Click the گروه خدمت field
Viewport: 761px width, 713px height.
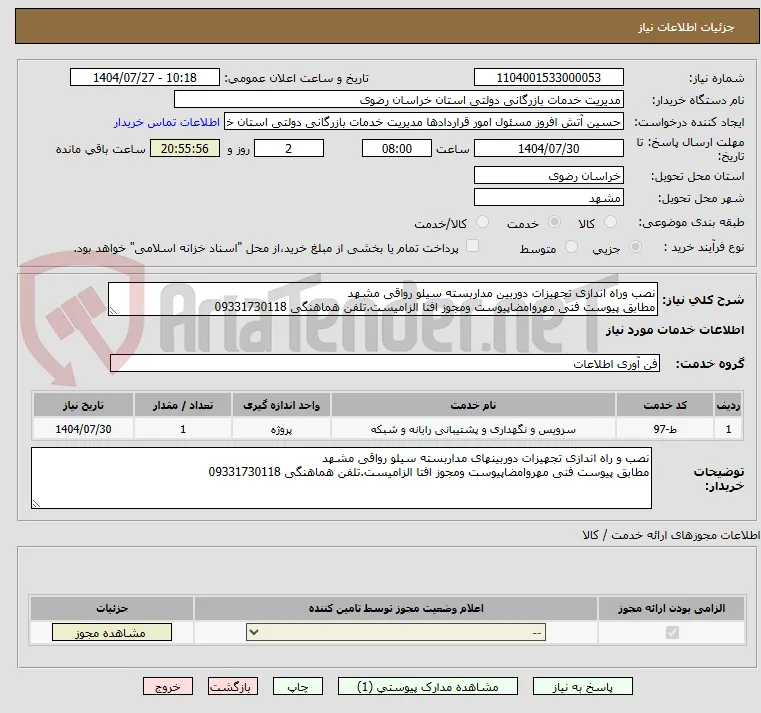tap(385, 364)
